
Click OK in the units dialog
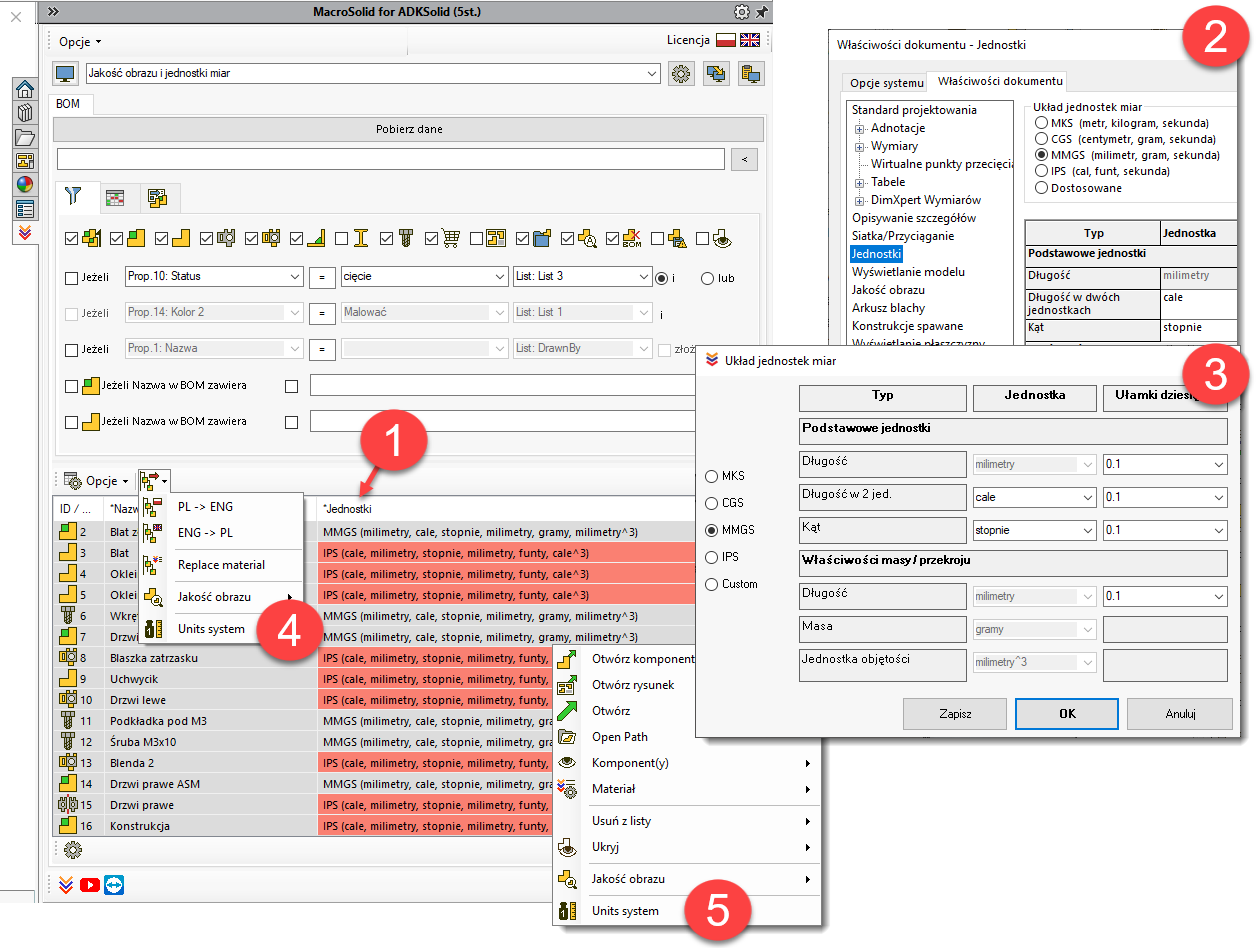(1067, 714)
